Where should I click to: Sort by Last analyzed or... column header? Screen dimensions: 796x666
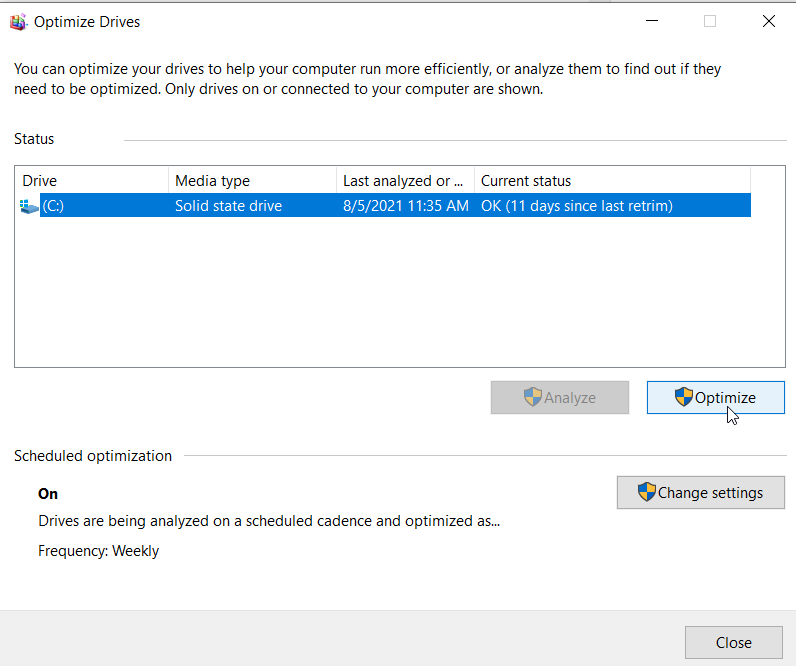pos(405,181)
